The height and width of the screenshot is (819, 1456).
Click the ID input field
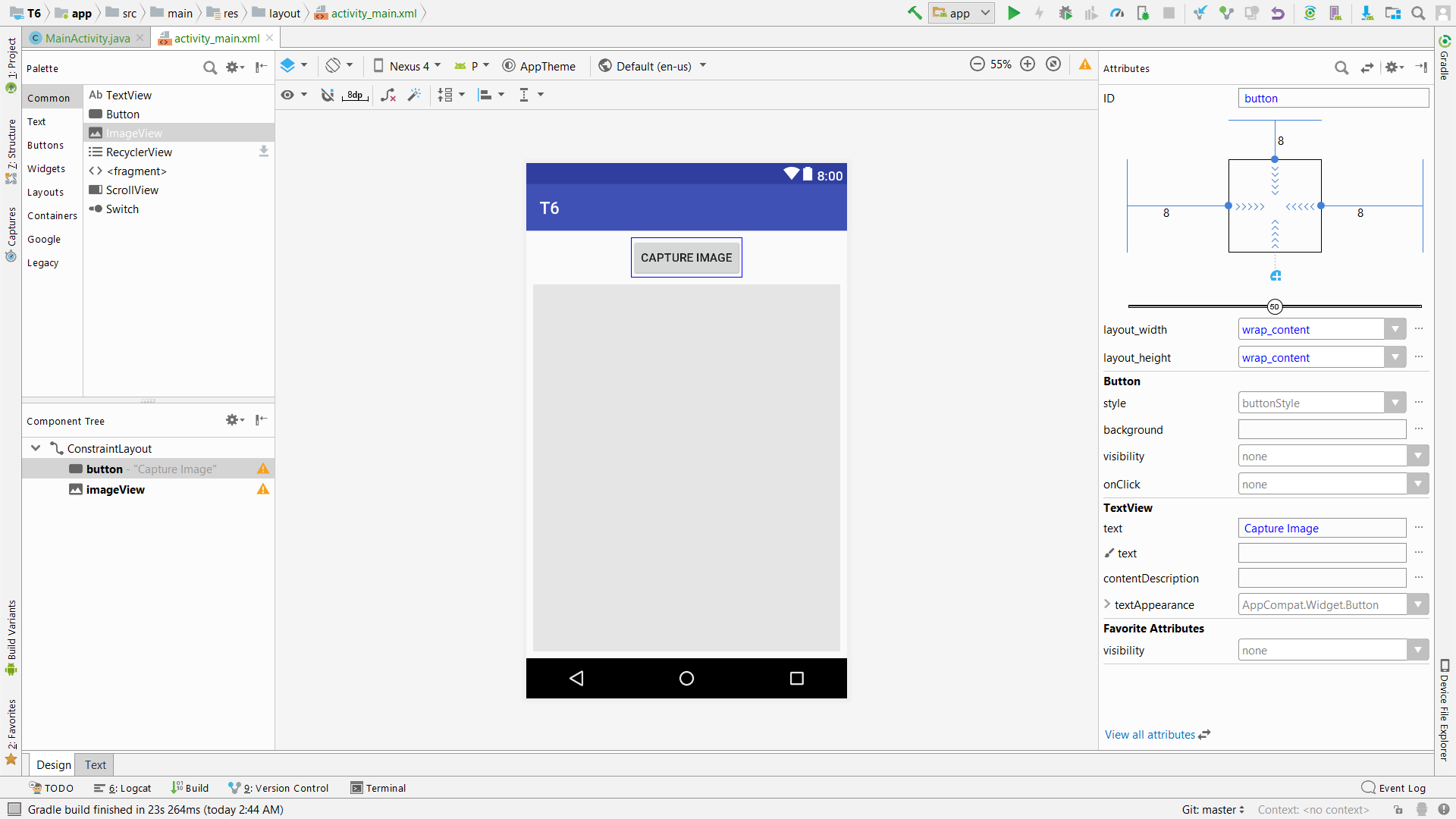coord(1333,99)
